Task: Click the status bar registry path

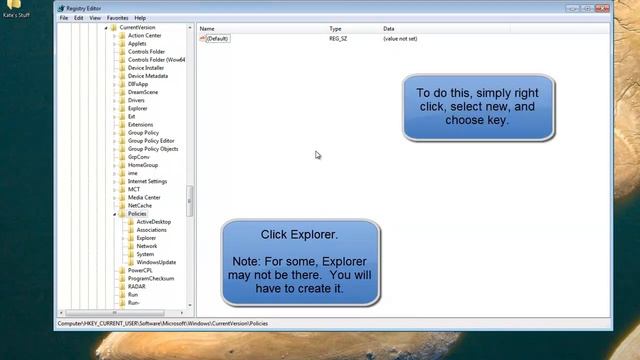Action: (x=162, y=323)
